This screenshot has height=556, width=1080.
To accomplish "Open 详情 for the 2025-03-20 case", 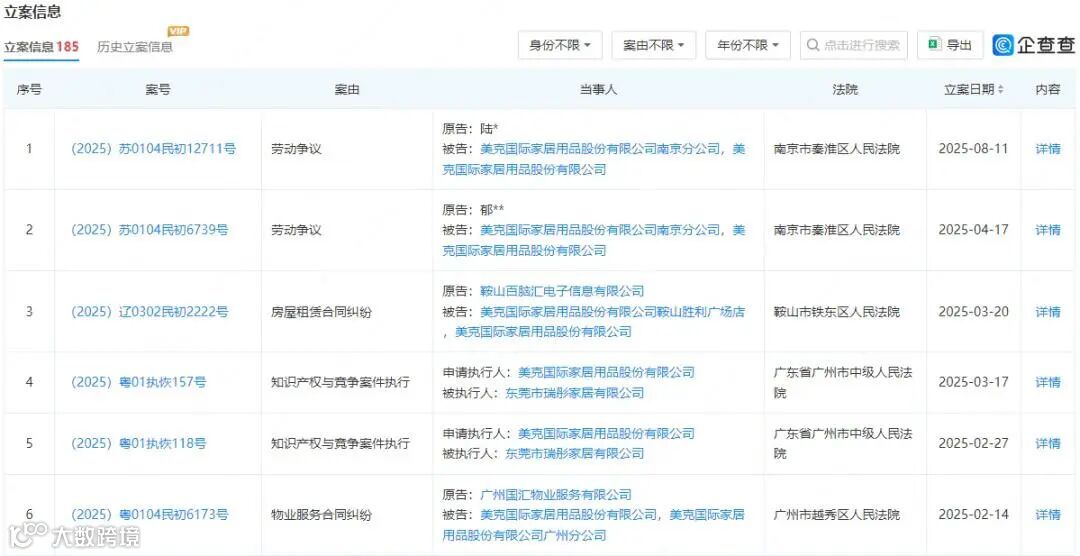I will coord(1048,311).
